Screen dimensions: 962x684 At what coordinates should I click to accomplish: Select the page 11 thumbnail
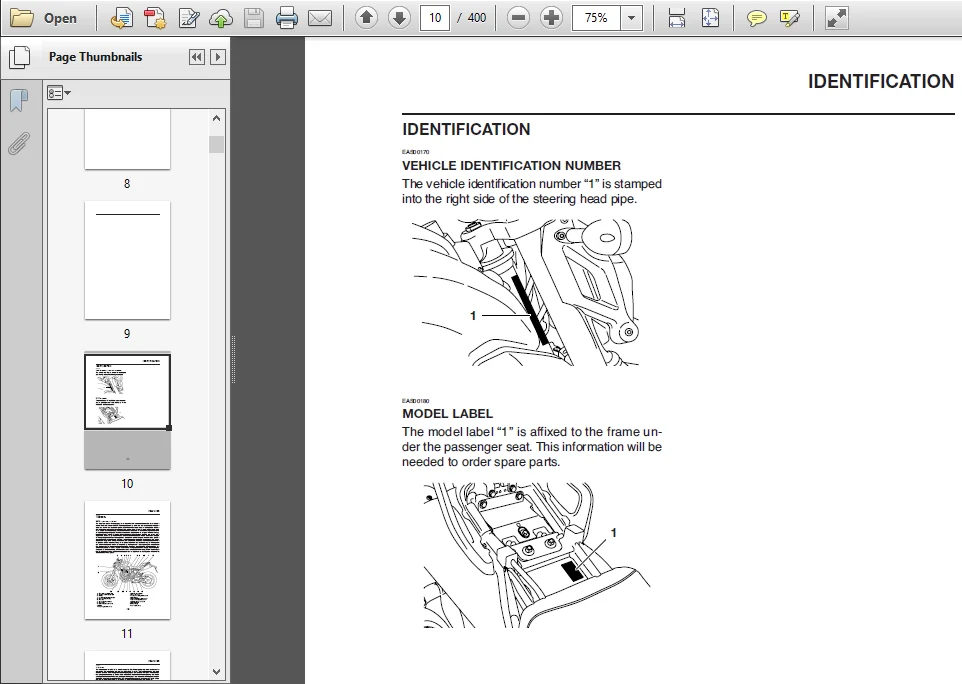click(x=127, y=560)
